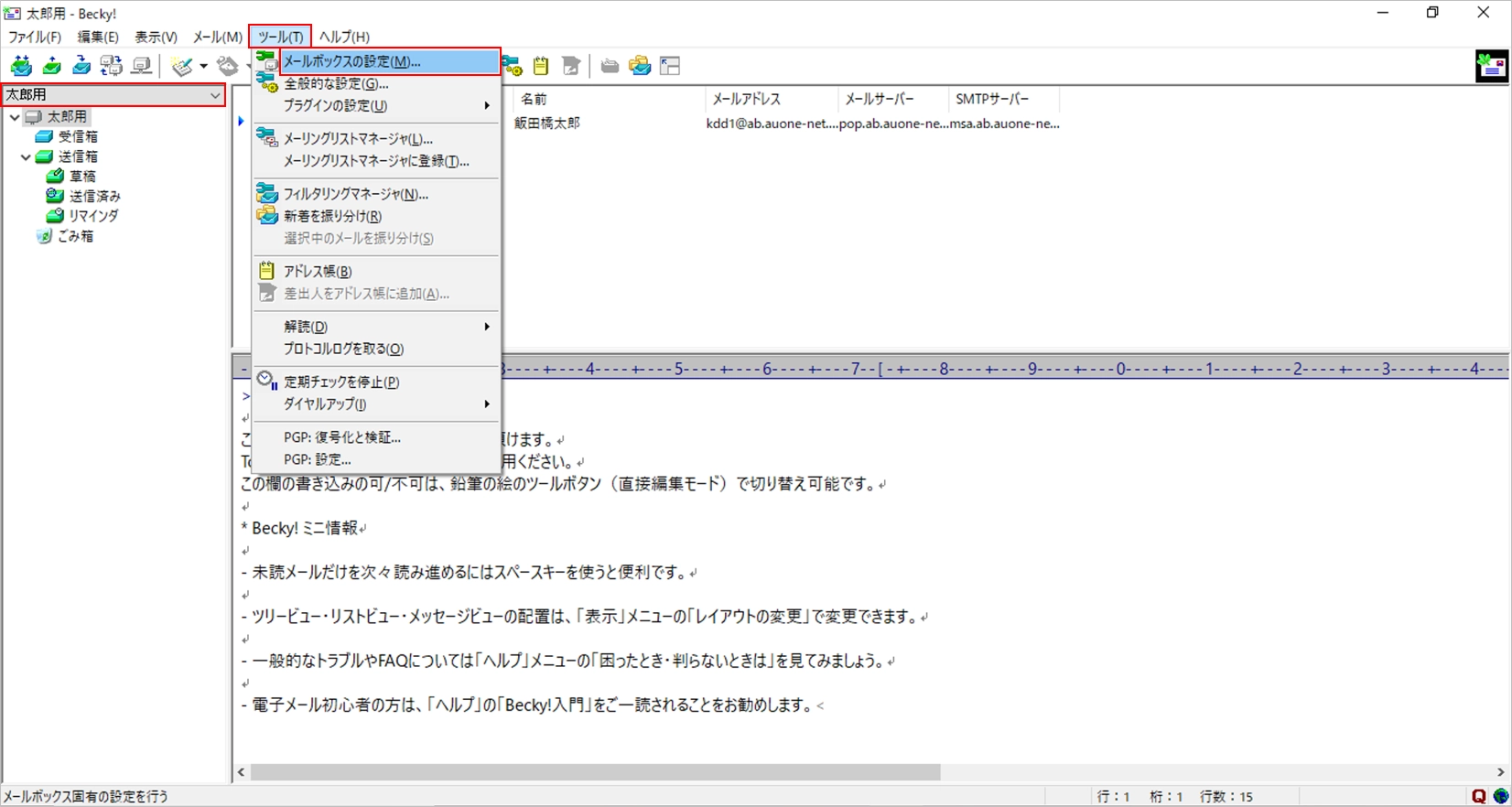The width and height of the screenshot is (1512, 807).
Task: Open the ヘルプ(H) menu
Action: pyautogui.click(x=344, y=38)
